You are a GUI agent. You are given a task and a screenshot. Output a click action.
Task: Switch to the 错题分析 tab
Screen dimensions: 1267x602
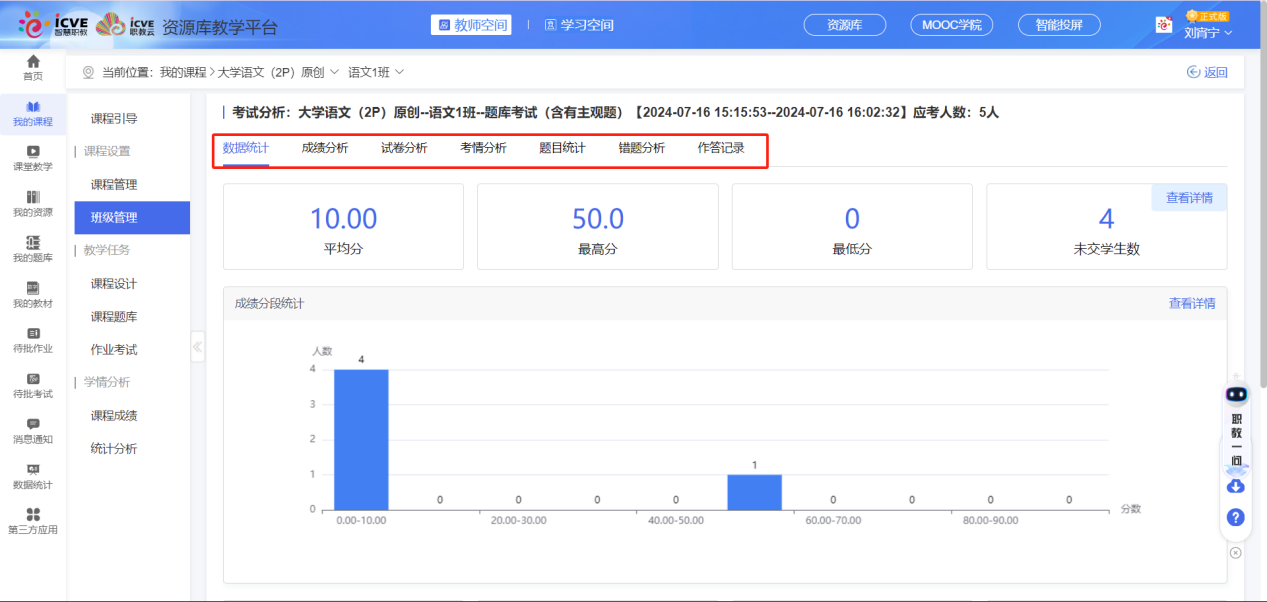pyautogui.click(x=641, y=148)
